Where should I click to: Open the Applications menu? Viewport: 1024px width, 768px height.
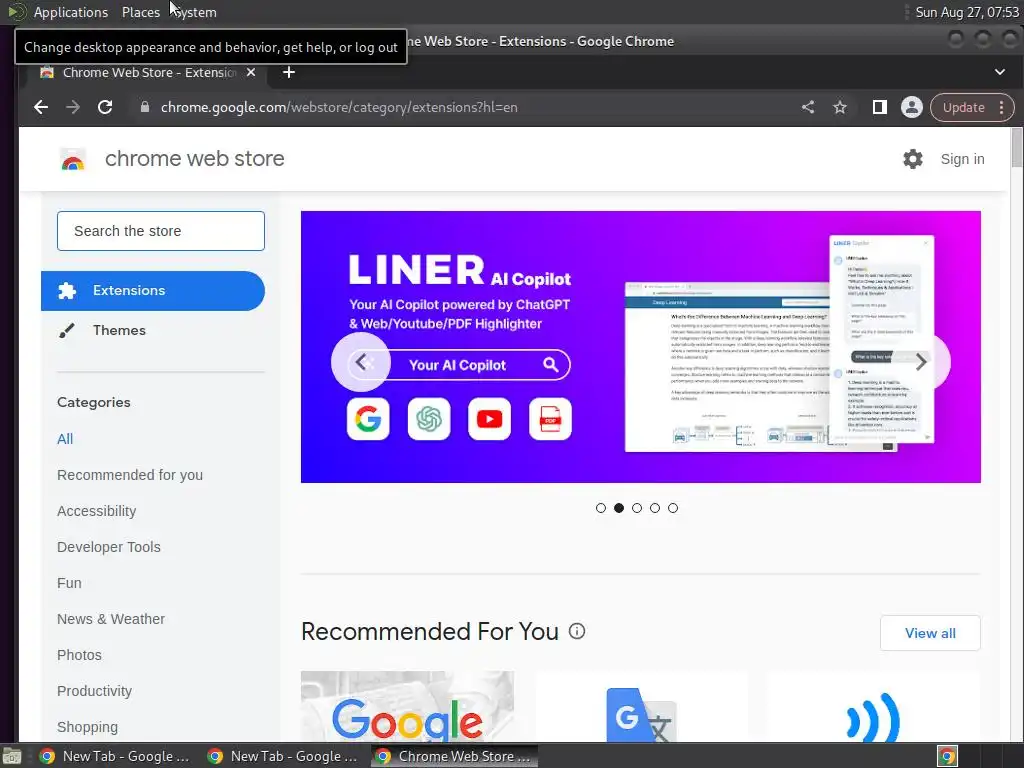tap(71, 12)
